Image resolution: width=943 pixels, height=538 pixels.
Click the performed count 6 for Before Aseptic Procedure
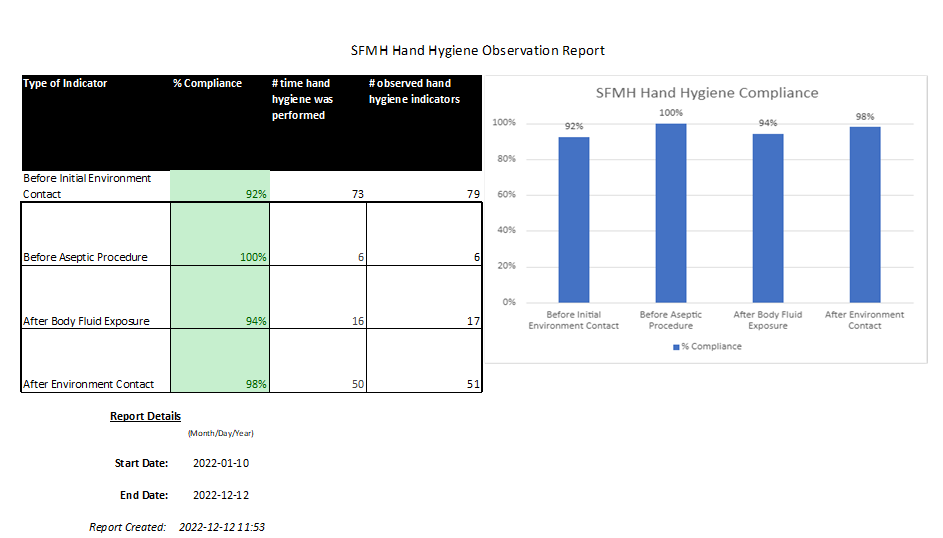(318, 234)
